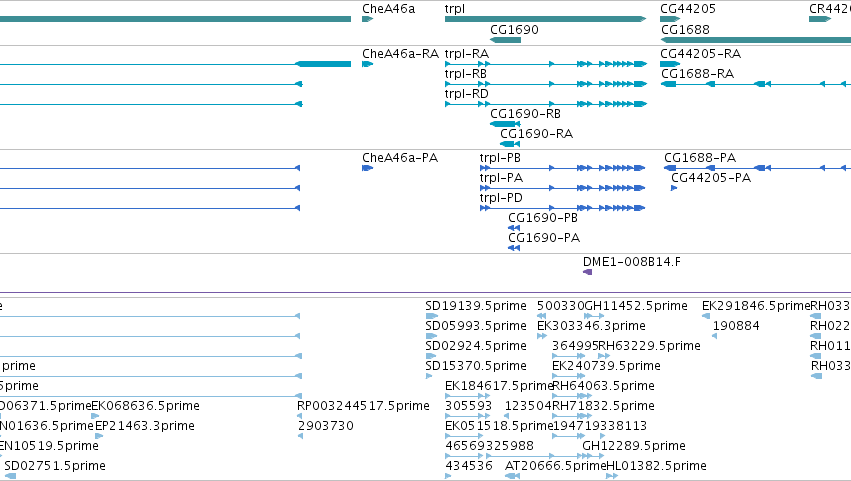Select the trpl-PA protein label
This screenshot has height=481, width=851.
(501, 178)
